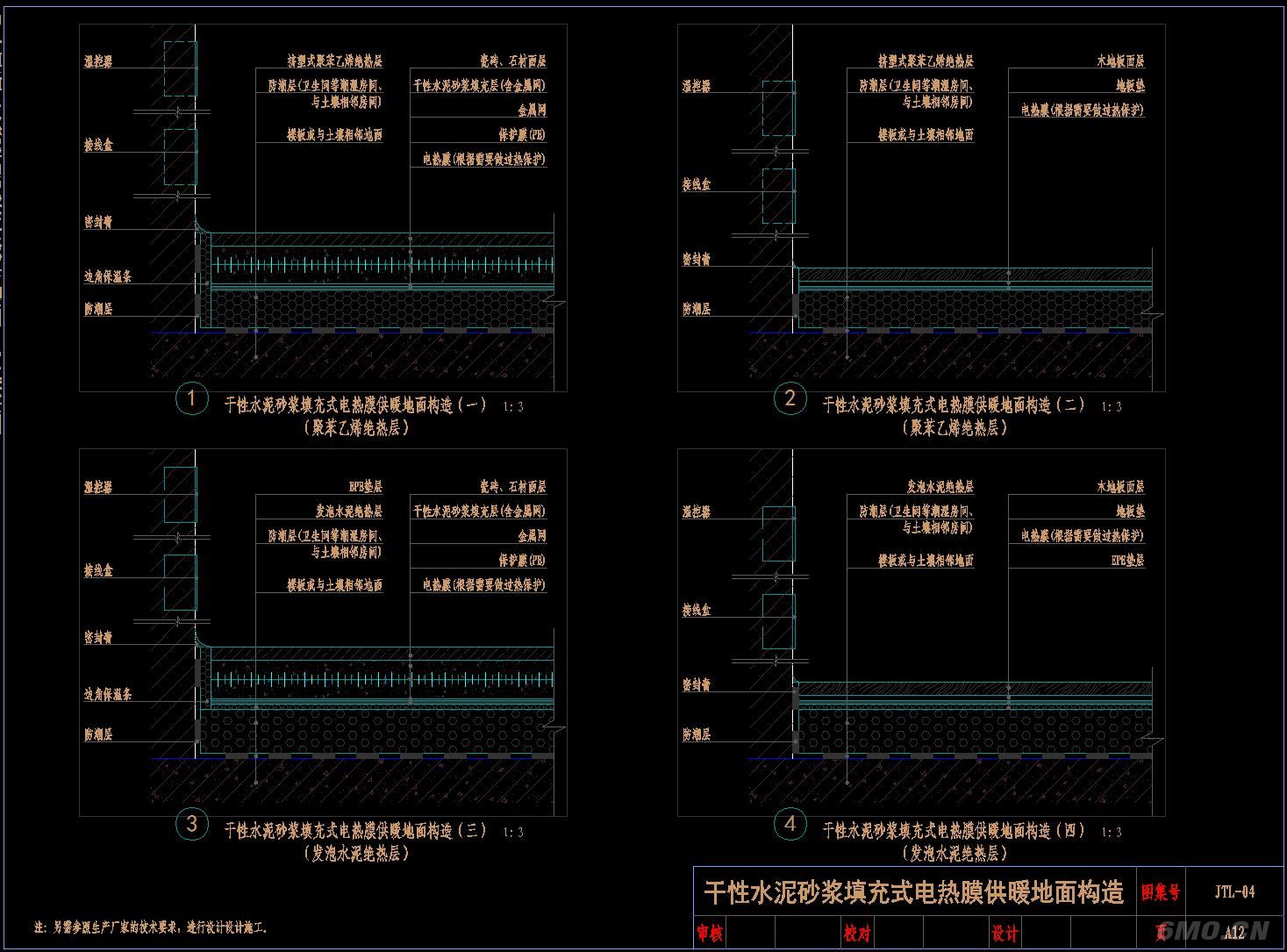Viewport: 1287px width, 952px height.
Task: Select the EPE垫层 label in detail 3
Action: [x=366, y=487]
